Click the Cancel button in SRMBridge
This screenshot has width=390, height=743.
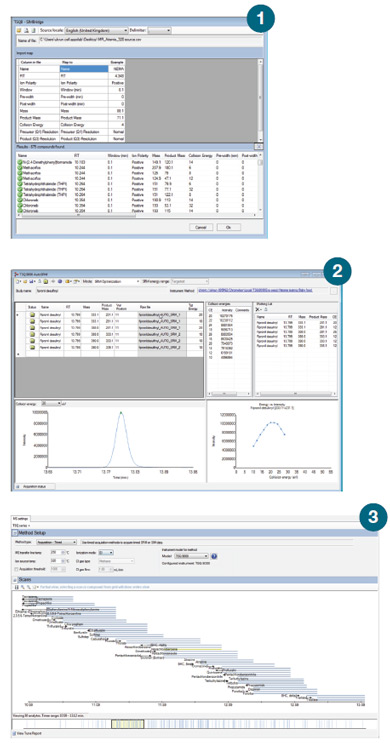pos(201,227)
